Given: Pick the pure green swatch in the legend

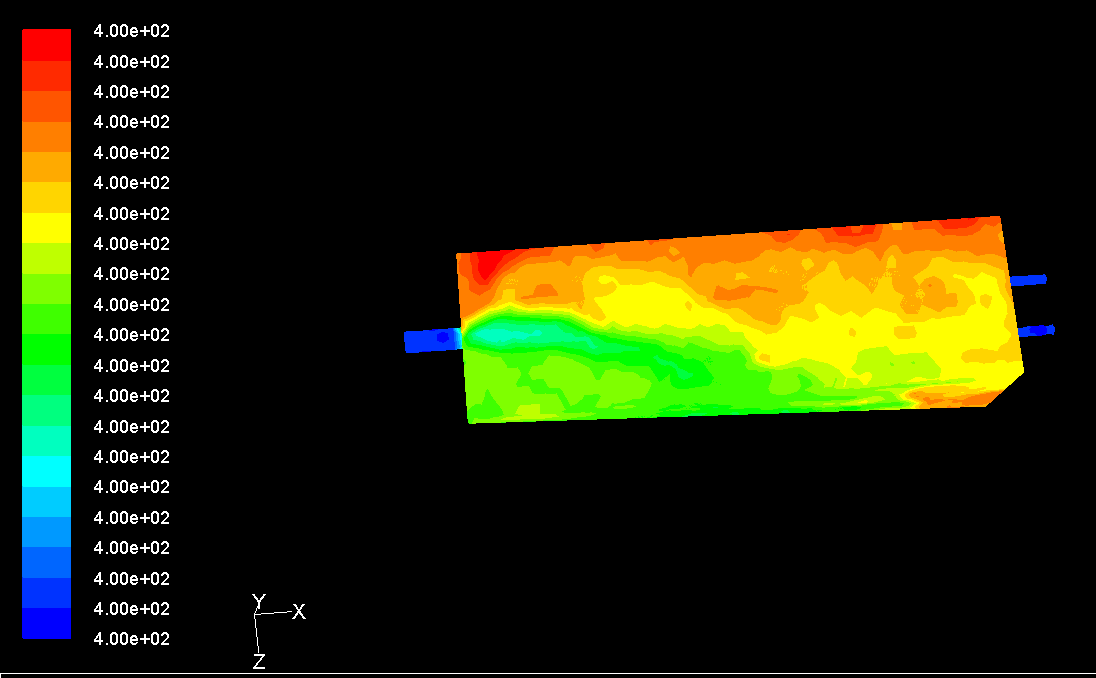Looking at the screenshot, I should [x=47, y=349].
